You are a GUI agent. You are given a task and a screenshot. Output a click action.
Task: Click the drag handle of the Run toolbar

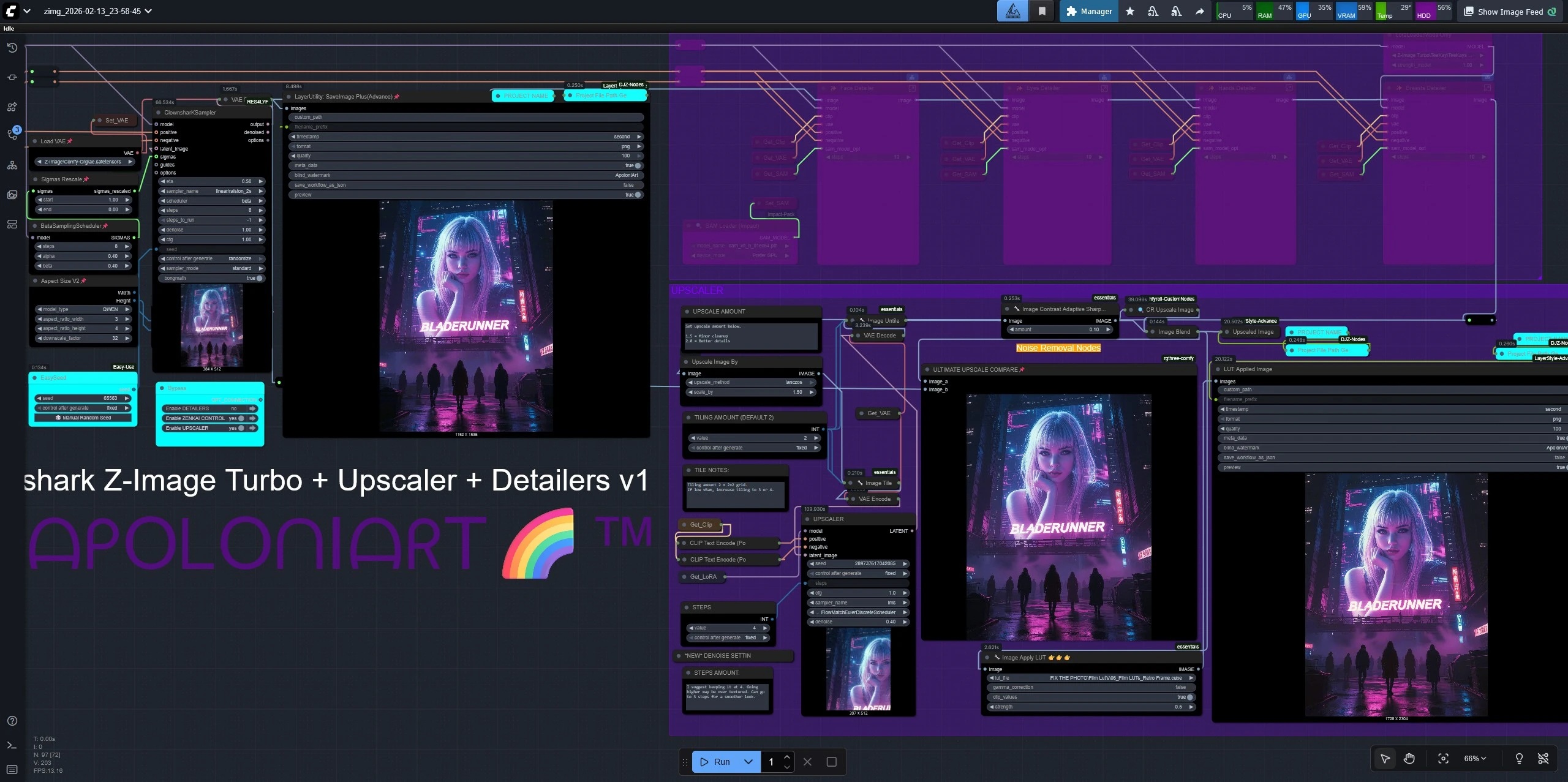coord(685,762)
